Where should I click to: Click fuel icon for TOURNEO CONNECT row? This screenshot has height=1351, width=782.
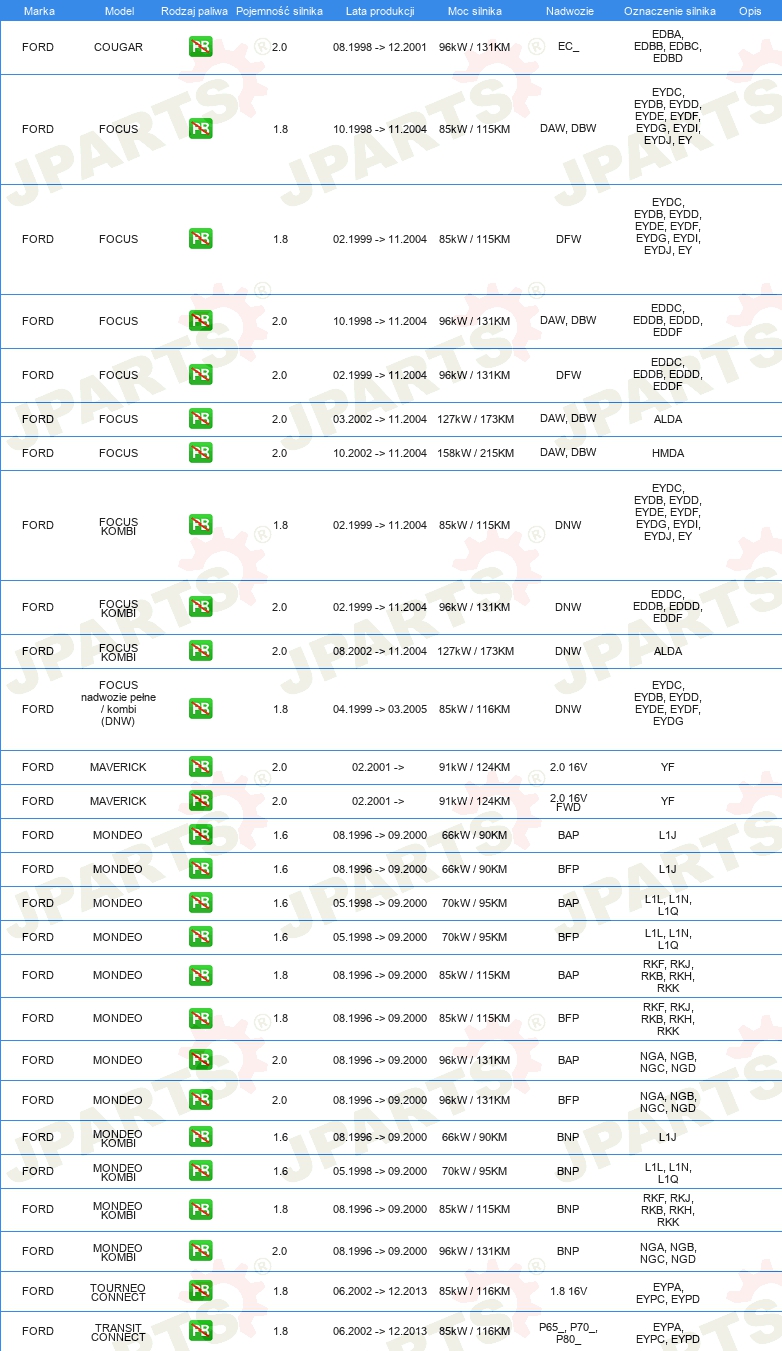click(201, 1291)
